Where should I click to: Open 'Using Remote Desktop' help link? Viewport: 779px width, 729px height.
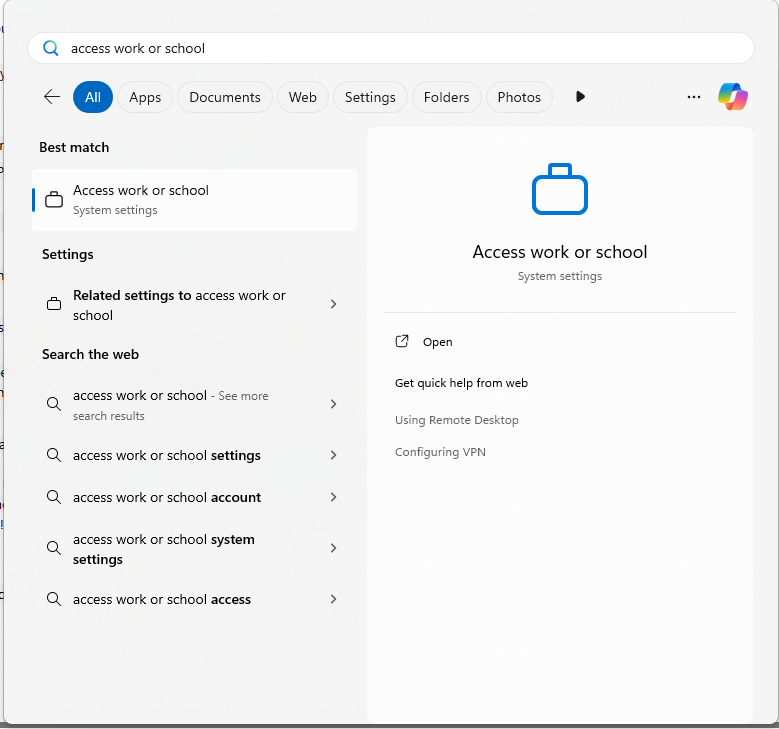(x=457, y=420)
